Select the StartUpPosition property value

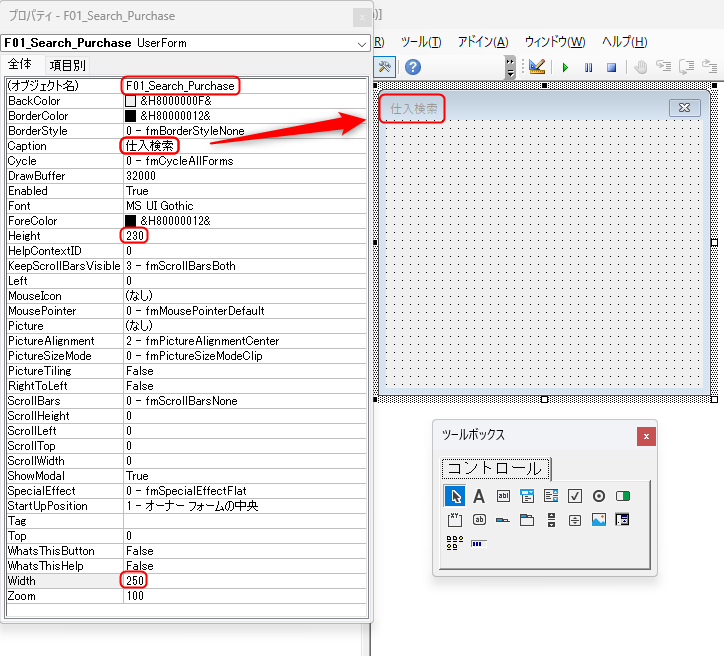click(x=245, y=506)
